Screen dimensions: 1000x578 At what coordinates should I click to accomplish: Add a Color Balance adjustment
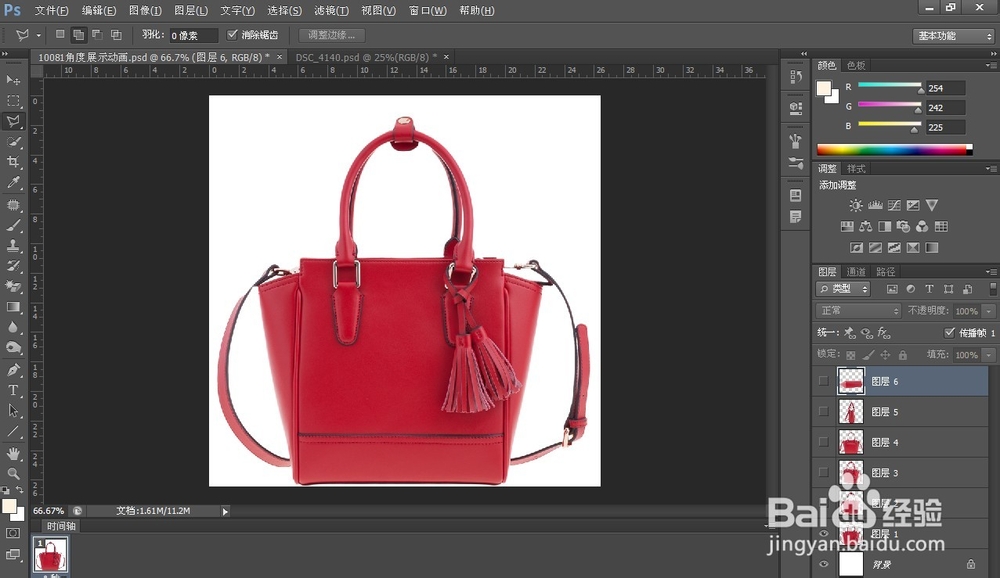coord(865,226)
